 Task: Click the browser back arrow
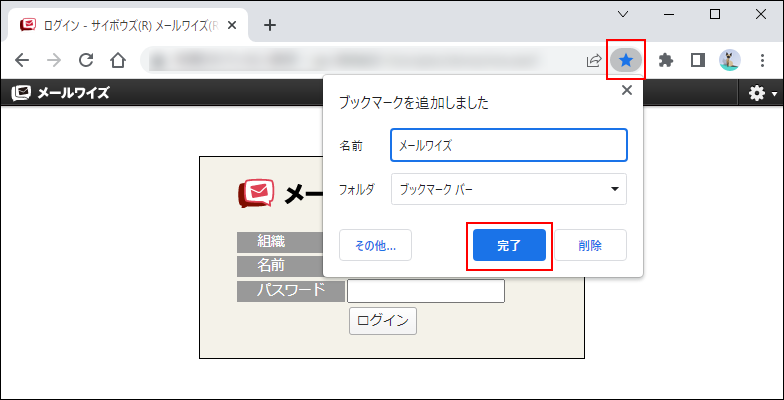coord(22,60)
